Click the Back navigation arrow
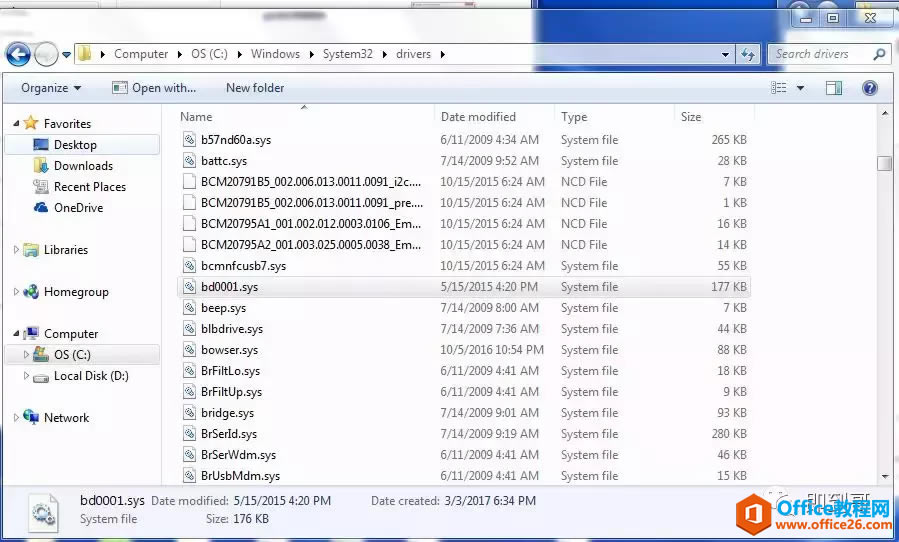899x542 pixels. coord(18,54)
